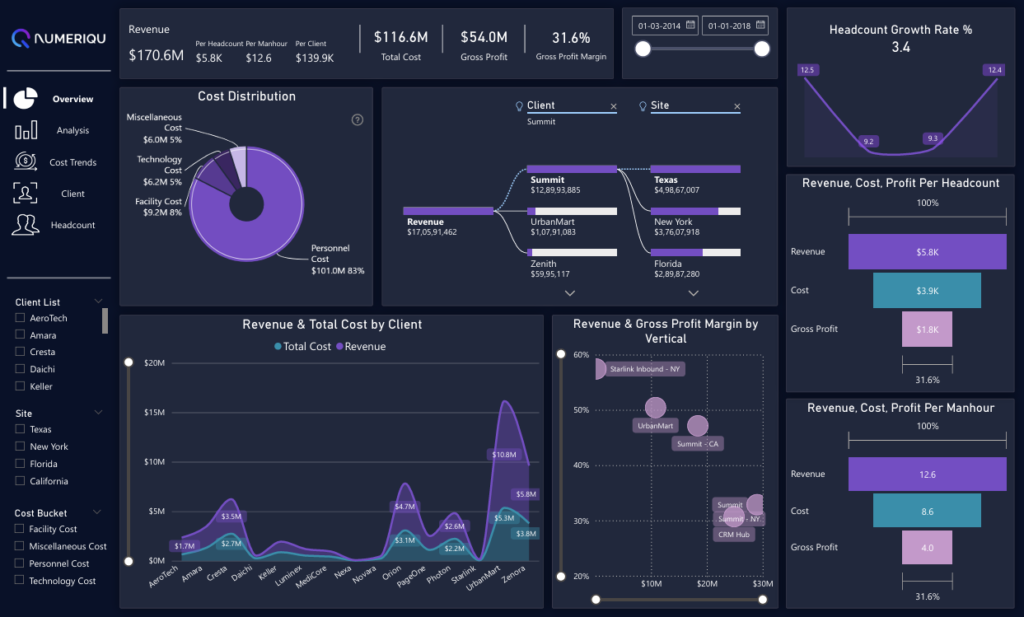Open the end date calendar icon

click(761, 24)
